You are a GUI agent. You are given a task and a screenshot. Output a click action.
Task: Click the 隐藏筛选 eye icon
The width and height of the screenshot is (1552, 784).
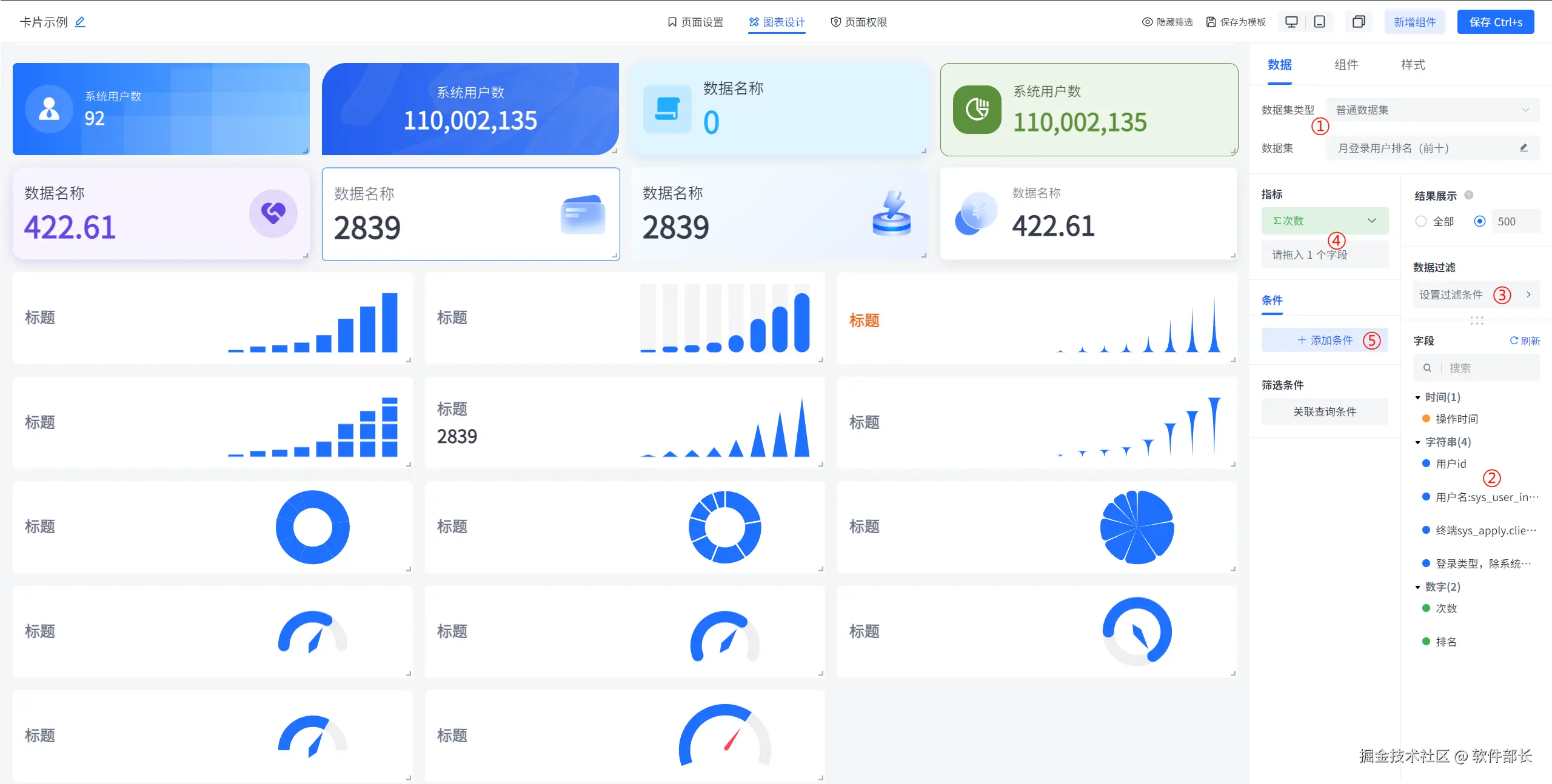(x=1147, y=22)
